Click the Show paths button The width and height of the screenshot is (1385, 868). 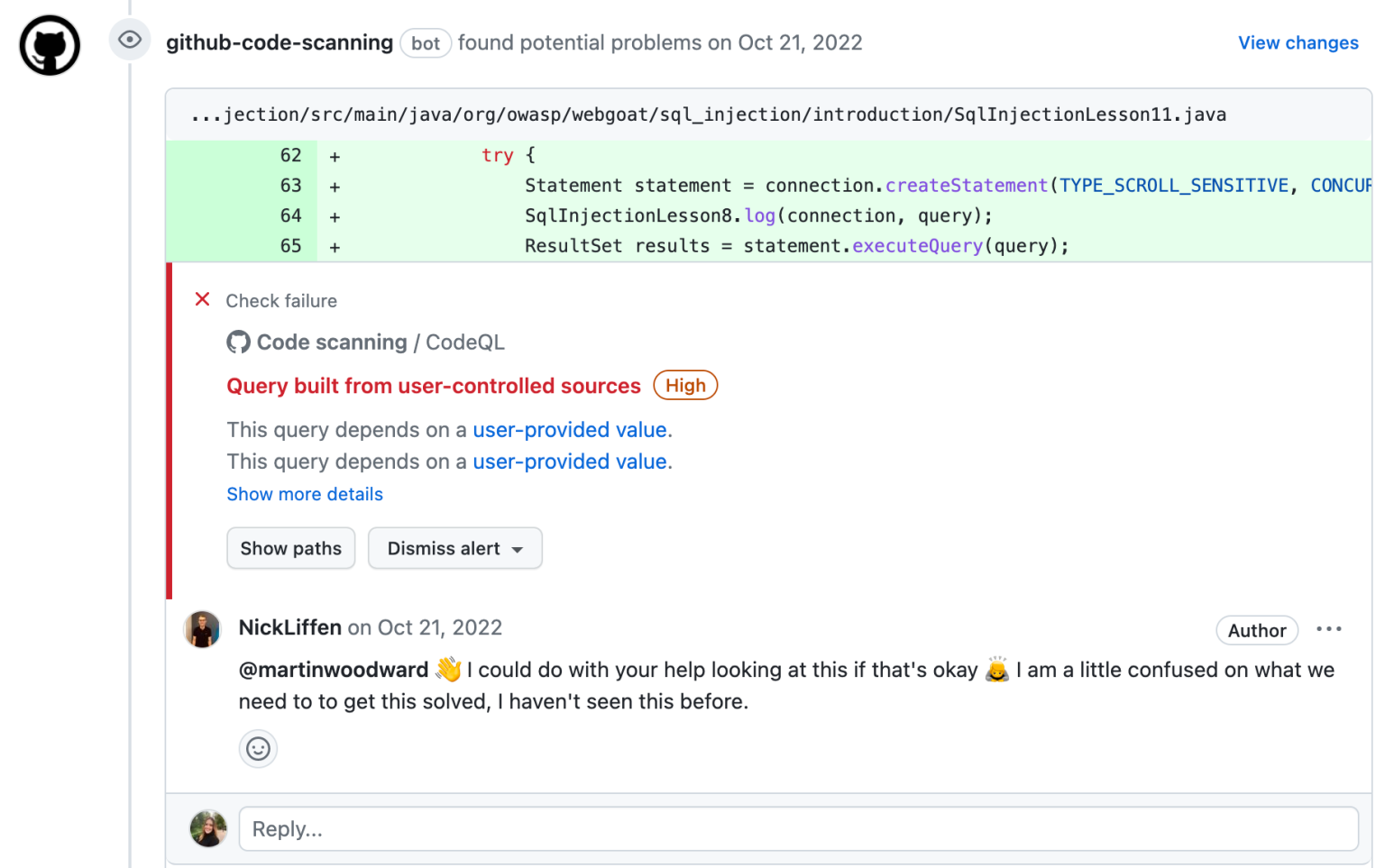click(290, 548)
